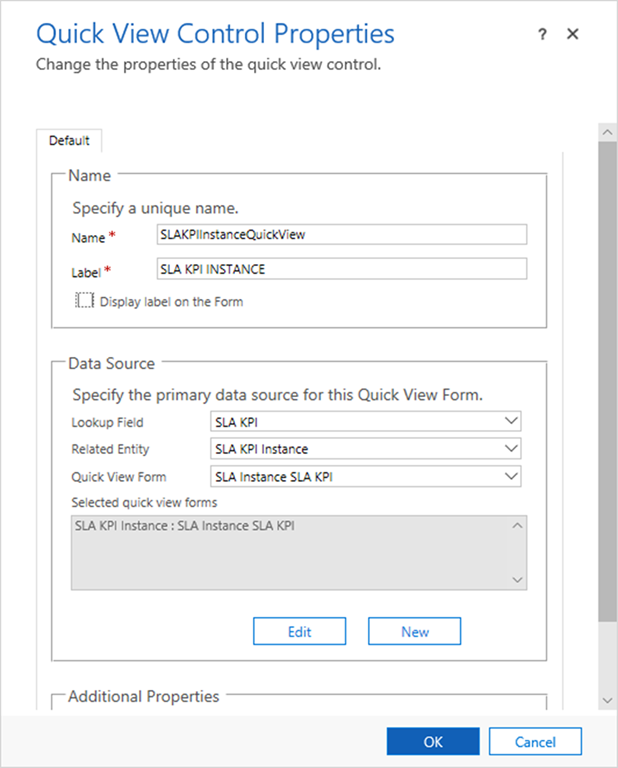Cancel the quick view control changes
This screenshot has height=768, width=618.
[535, 741]
